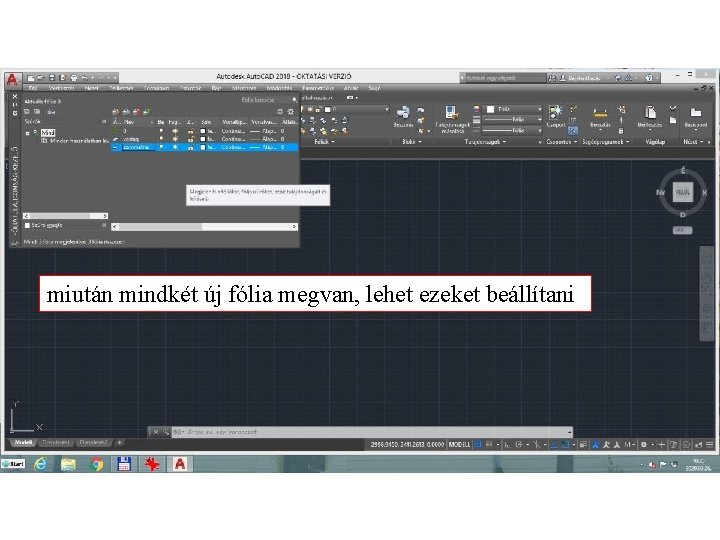Open the Parametrikus menu
The width and height of the screenshot is (720, 540).
tap(318, 88)
